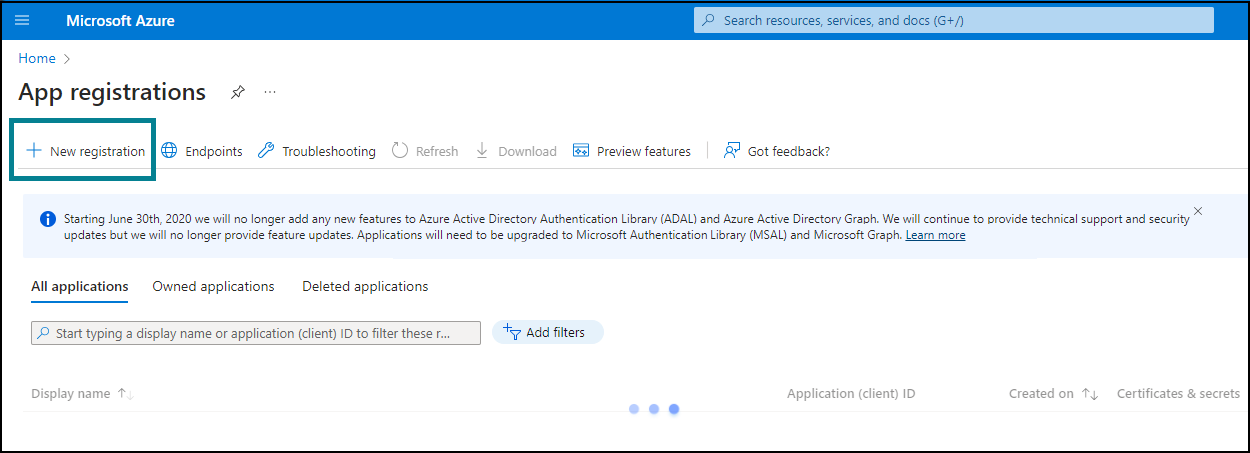Sort by Created on column arrows

[1091, 394]
